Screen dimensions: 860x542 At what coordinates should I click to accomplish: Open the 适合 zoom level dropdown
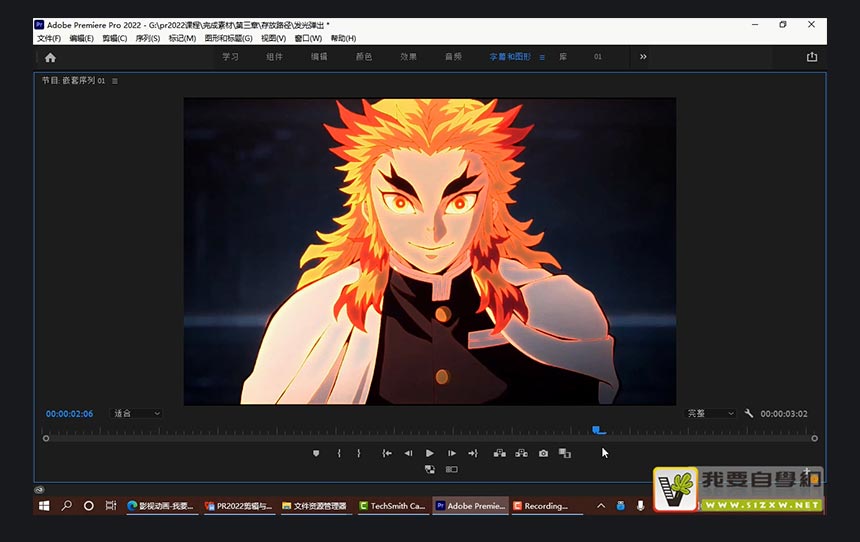pos(136,414)
